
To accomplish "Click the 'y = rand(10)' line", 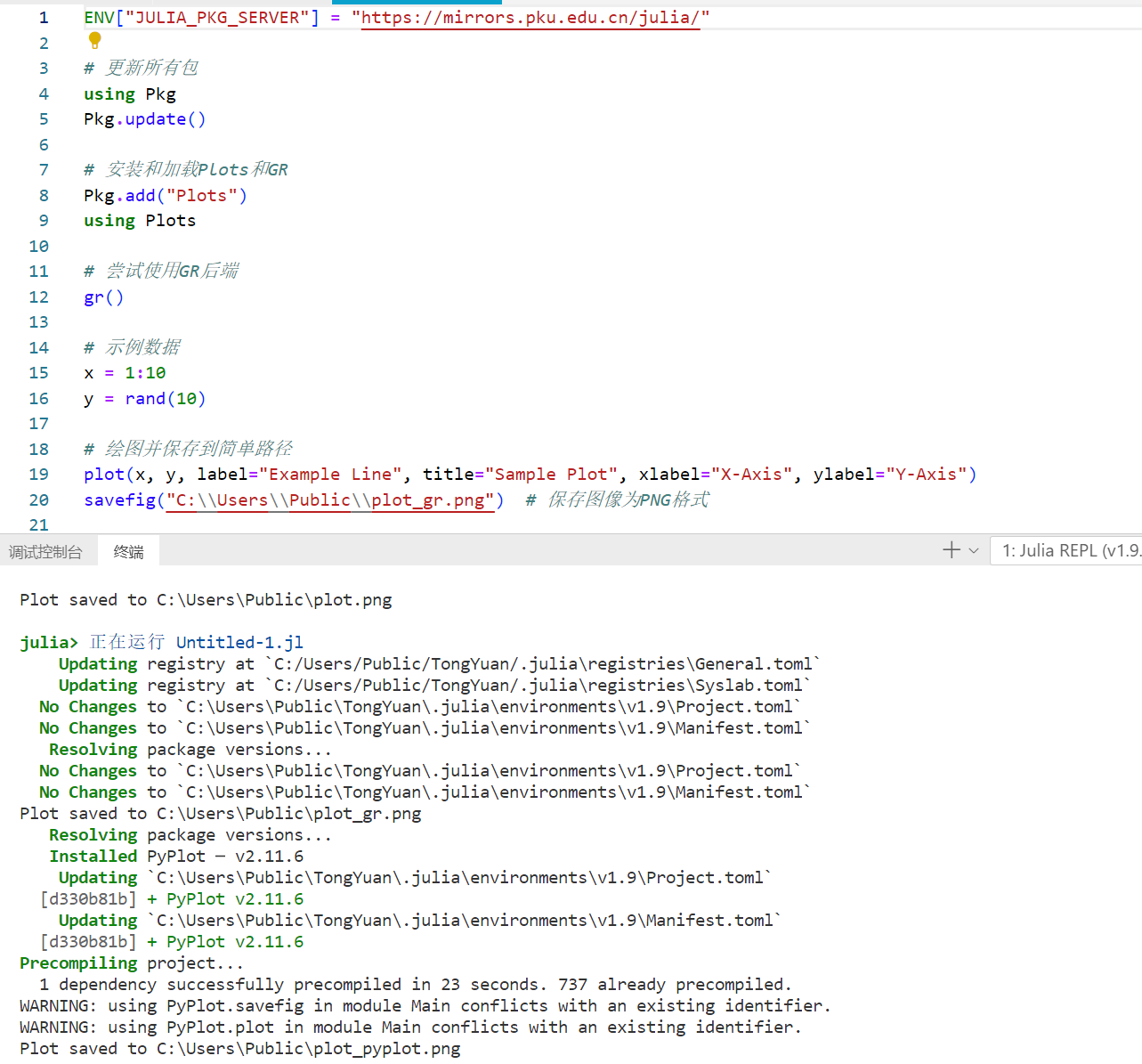I will [145, 399].
